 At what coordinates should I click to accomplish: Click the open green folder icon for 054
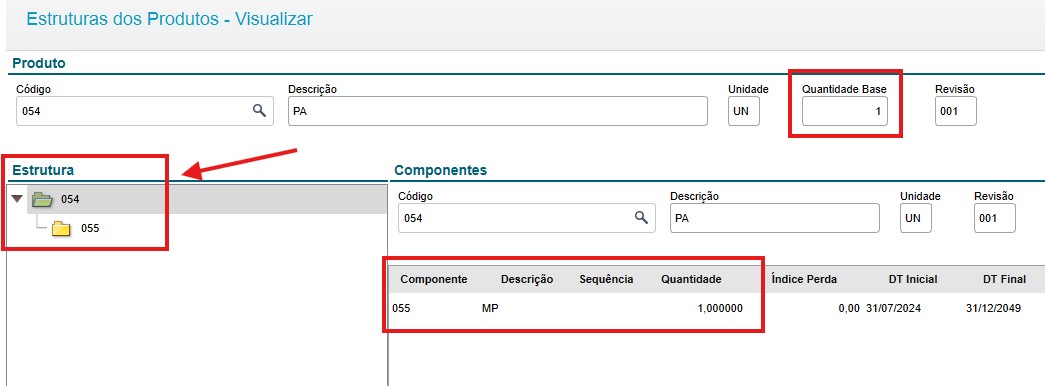pos(42,199)
